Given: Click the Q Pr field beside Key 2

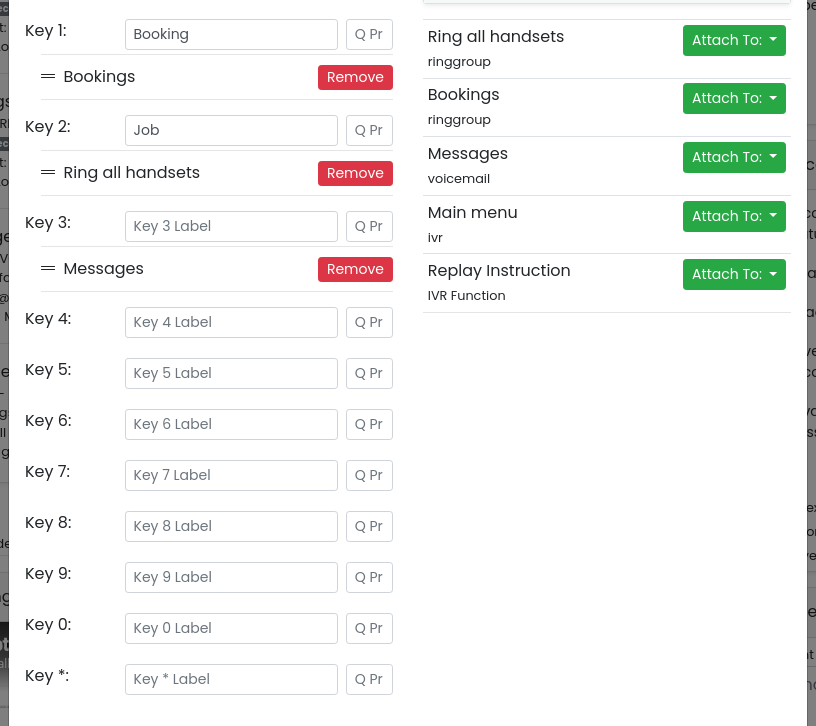Looking at the screenshot, I should pyautogui.click(x=369, y=130).
